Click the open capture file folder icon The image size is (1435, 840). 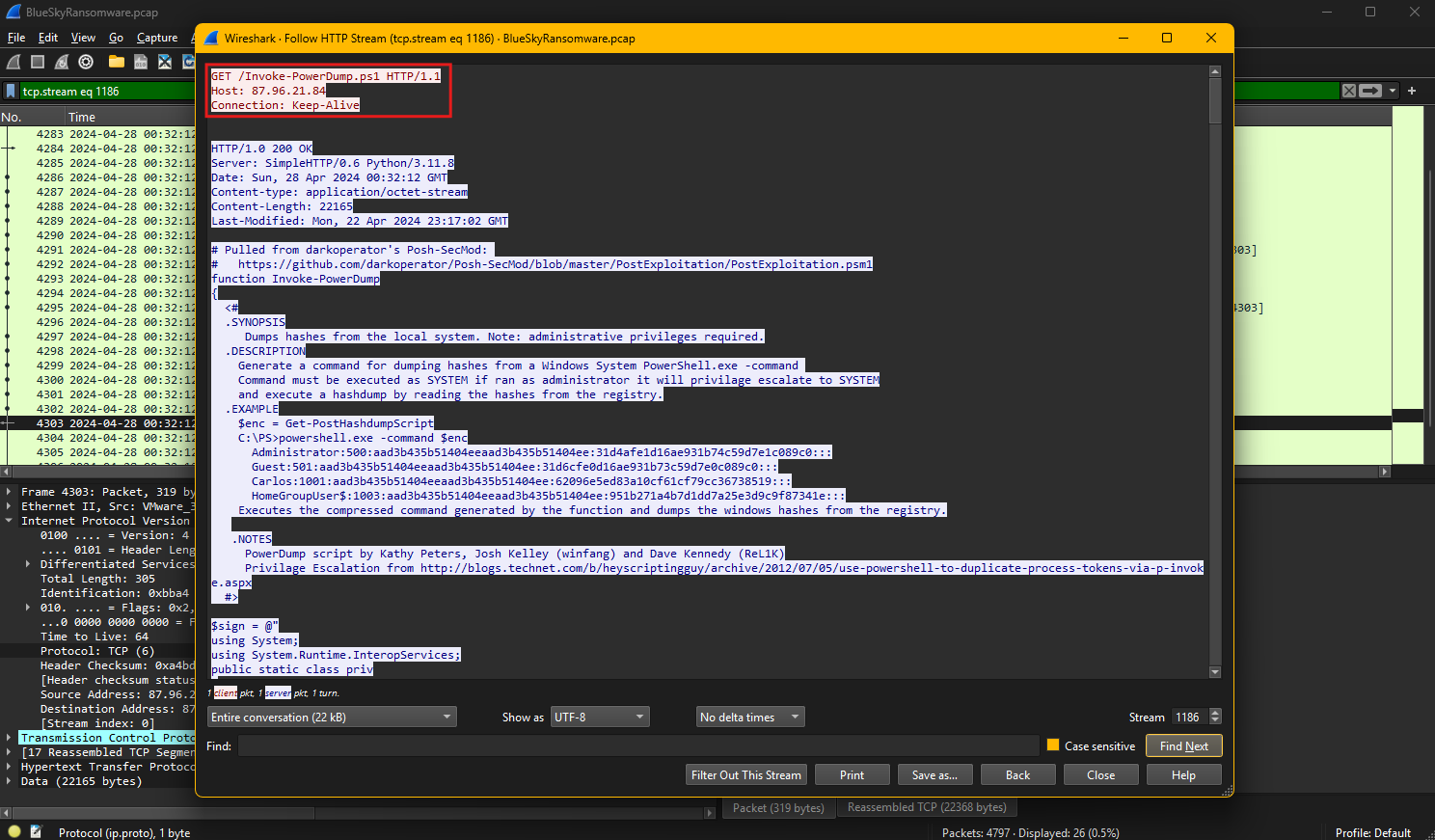point(117,62)
